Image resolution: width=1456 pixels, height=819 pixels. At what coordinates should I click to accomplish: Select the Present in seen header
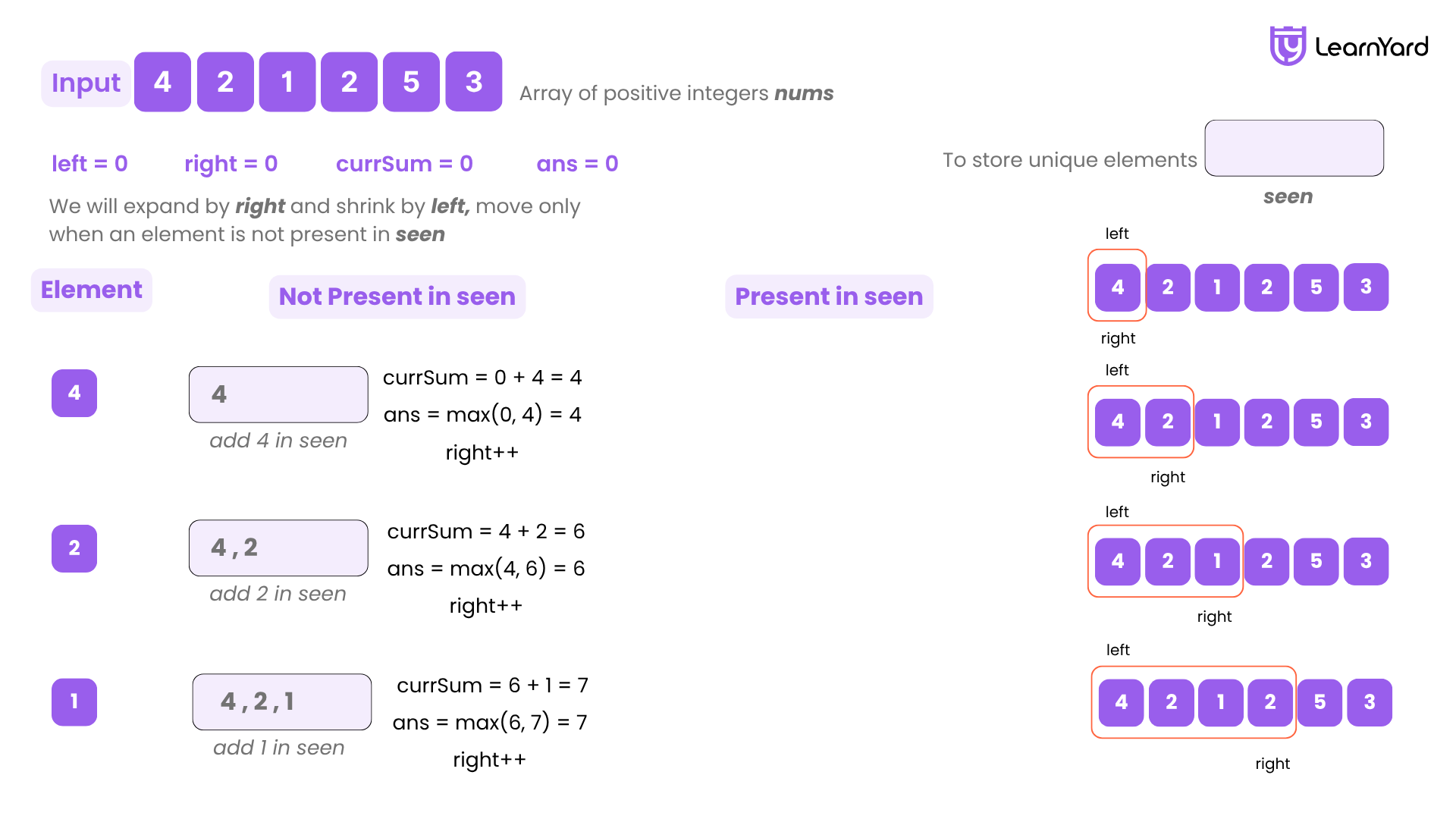[829, 297]
